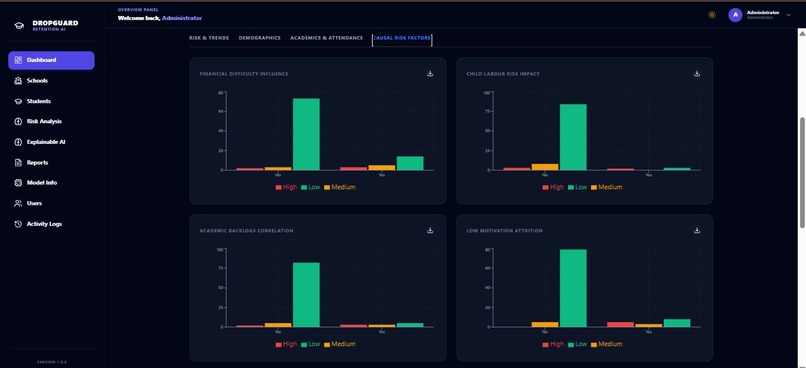Screen dimensions: 806x368
Task: Click the Version label in sidebar footer
Action: pos(51,362)
